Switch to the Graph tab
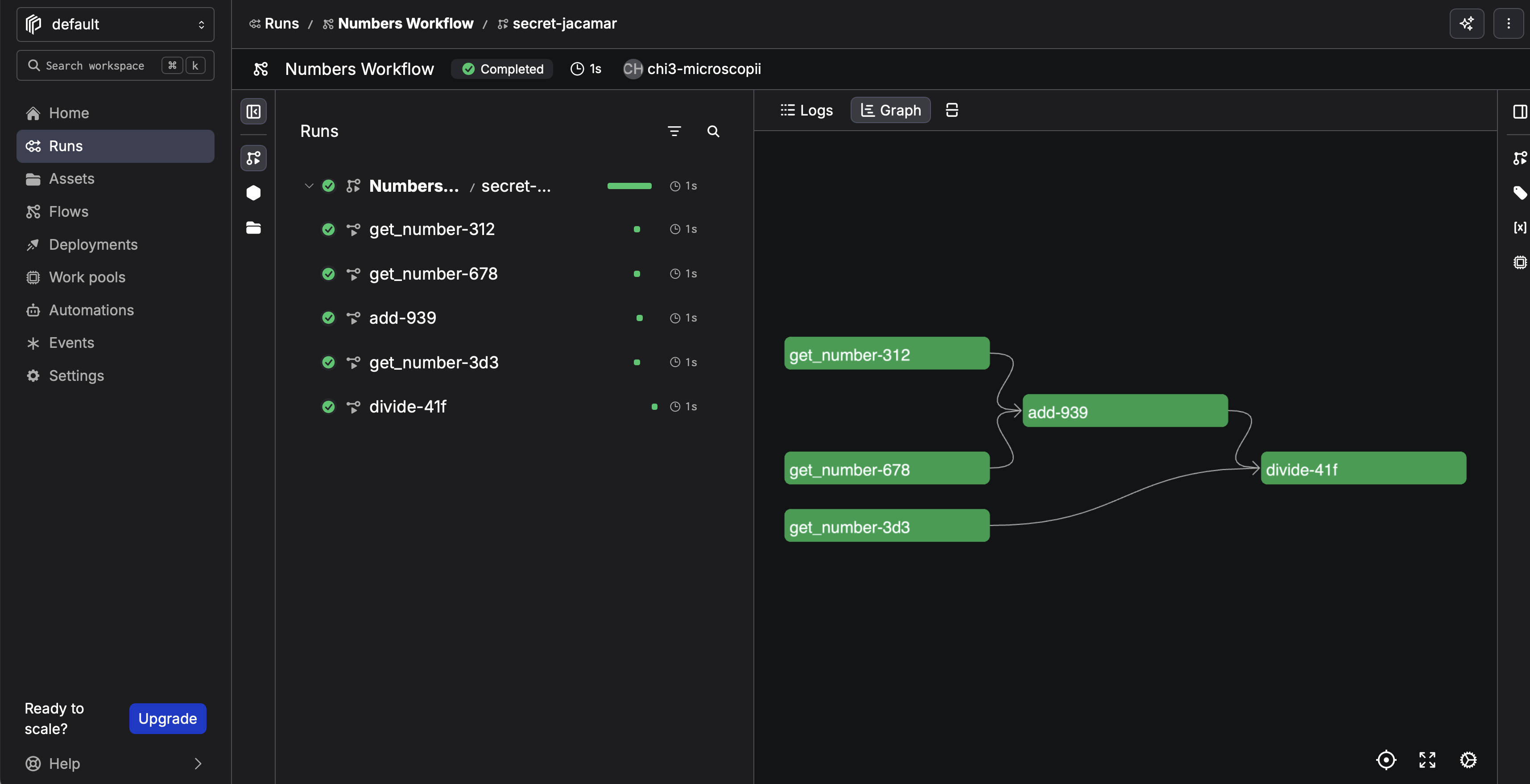The width and height of the screenshot is (1530, 784). click(891, 110)
